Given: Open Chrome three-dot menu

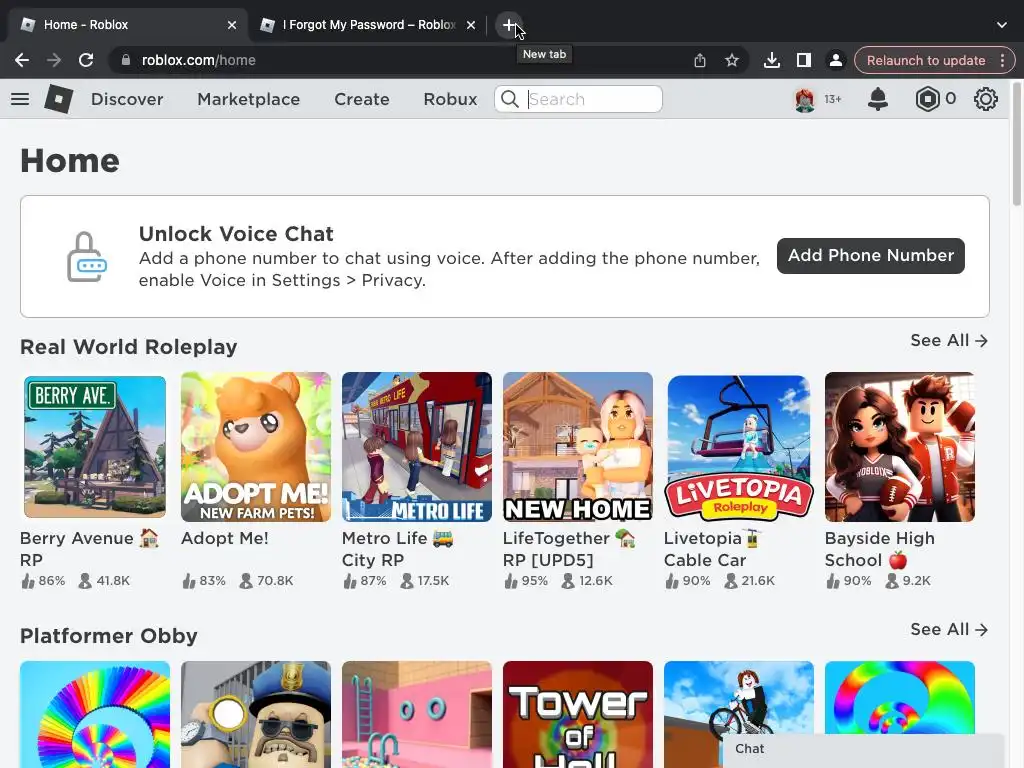Looking at the screenshot, I should tap(1002, 60).
